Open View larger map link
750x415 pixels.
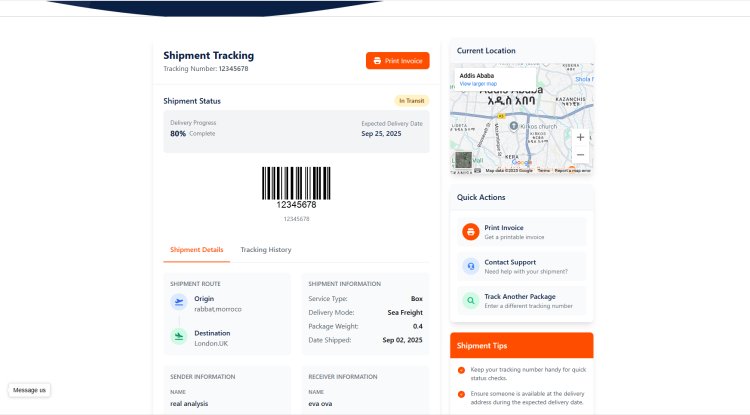478,84
